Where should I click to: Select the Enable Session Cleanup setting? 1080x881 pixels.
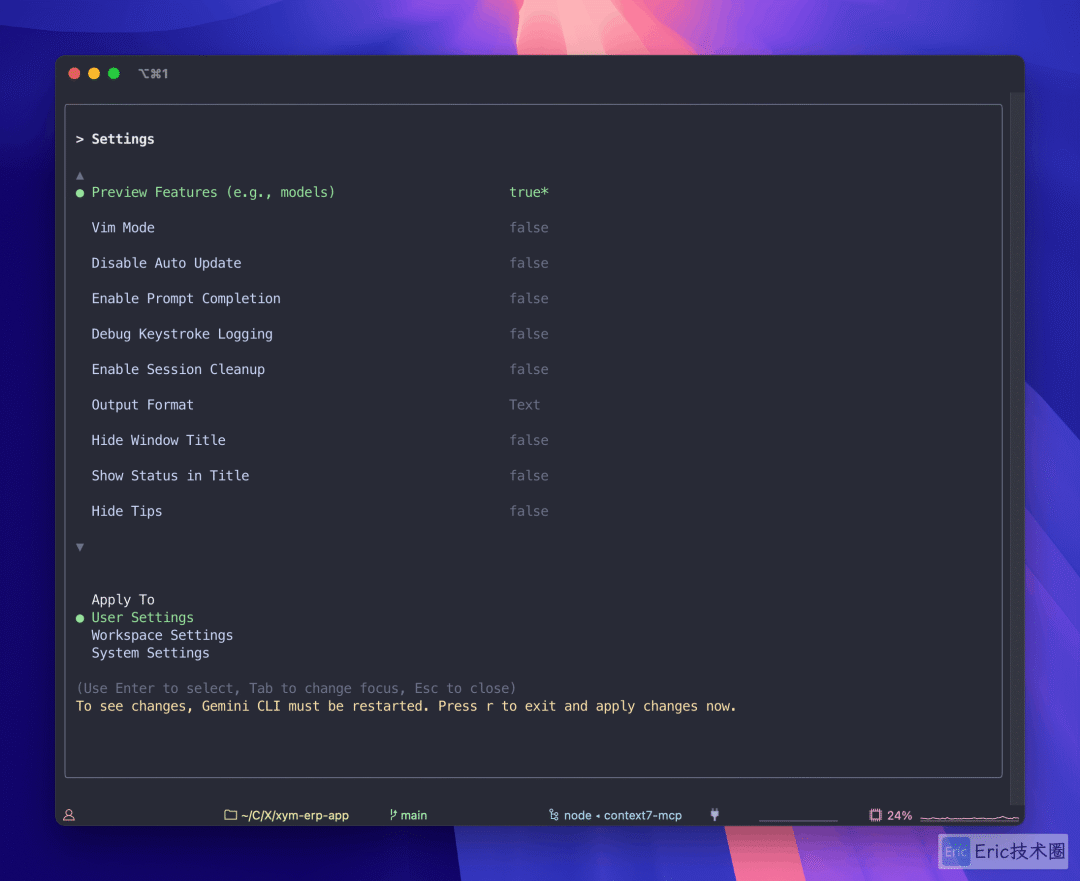[178, 369]
